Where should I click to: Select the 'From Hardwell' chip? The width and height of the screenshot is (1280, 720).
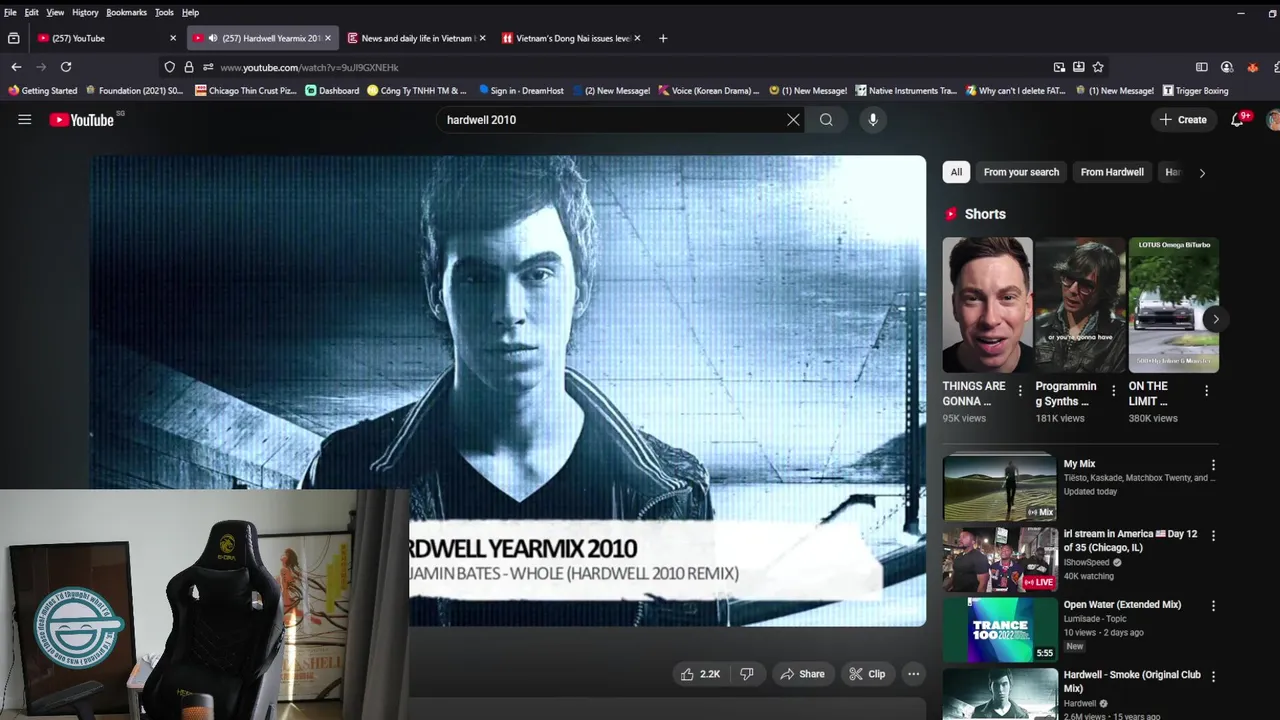click(1112, 172)
